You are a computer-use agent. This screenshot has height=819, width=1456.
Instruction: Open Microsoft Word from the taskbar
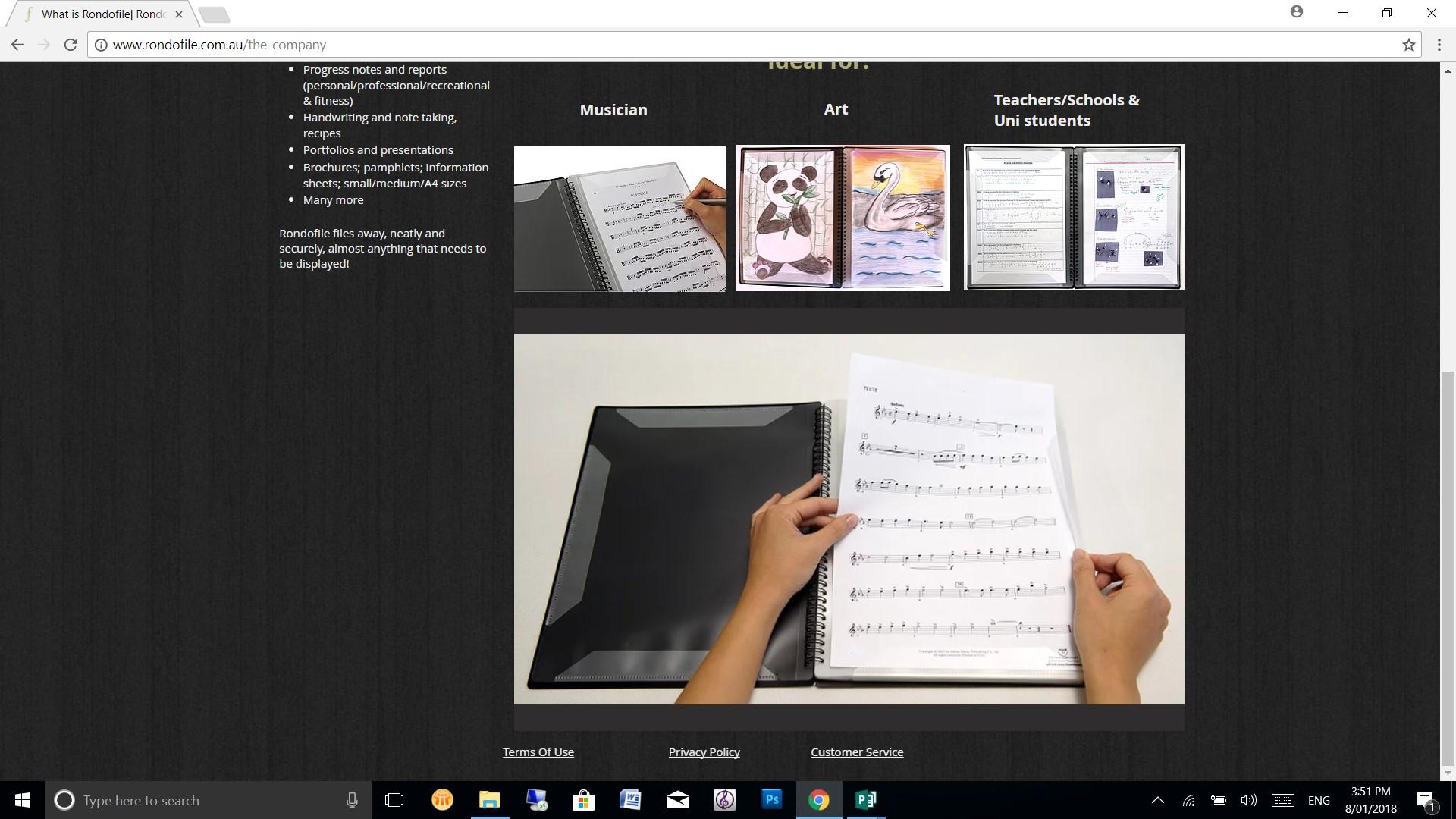tap(629, 799)
